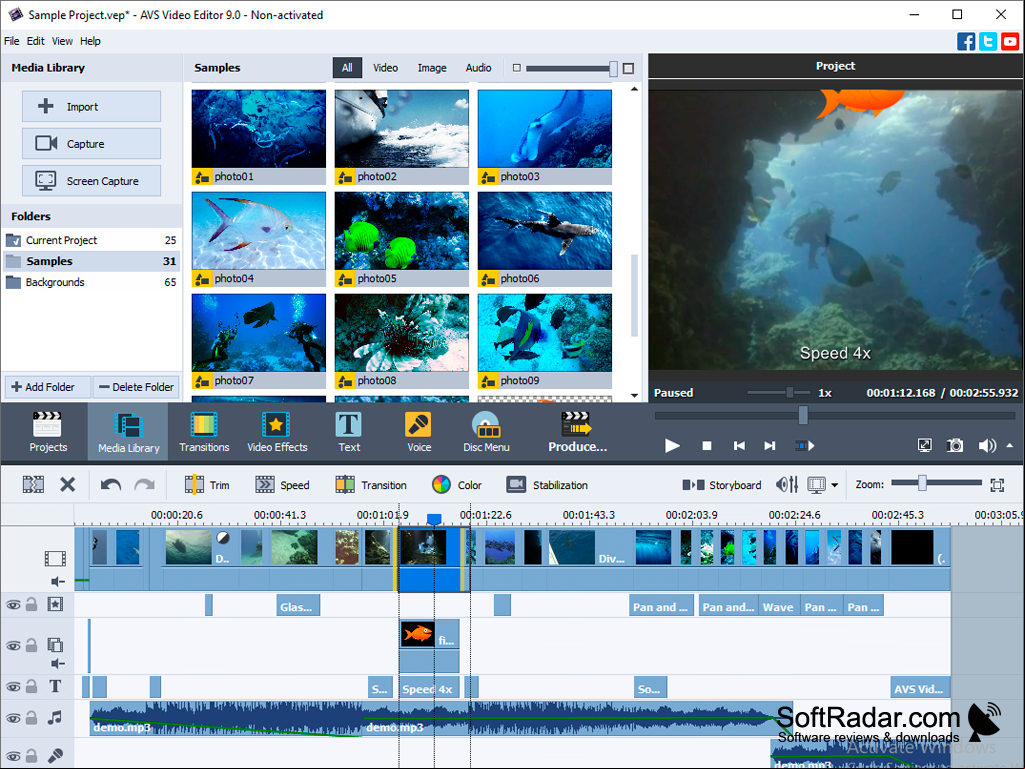Select the photo01 thumbnail
This screenshot has width=1025, height=769.
pos(258,137)
